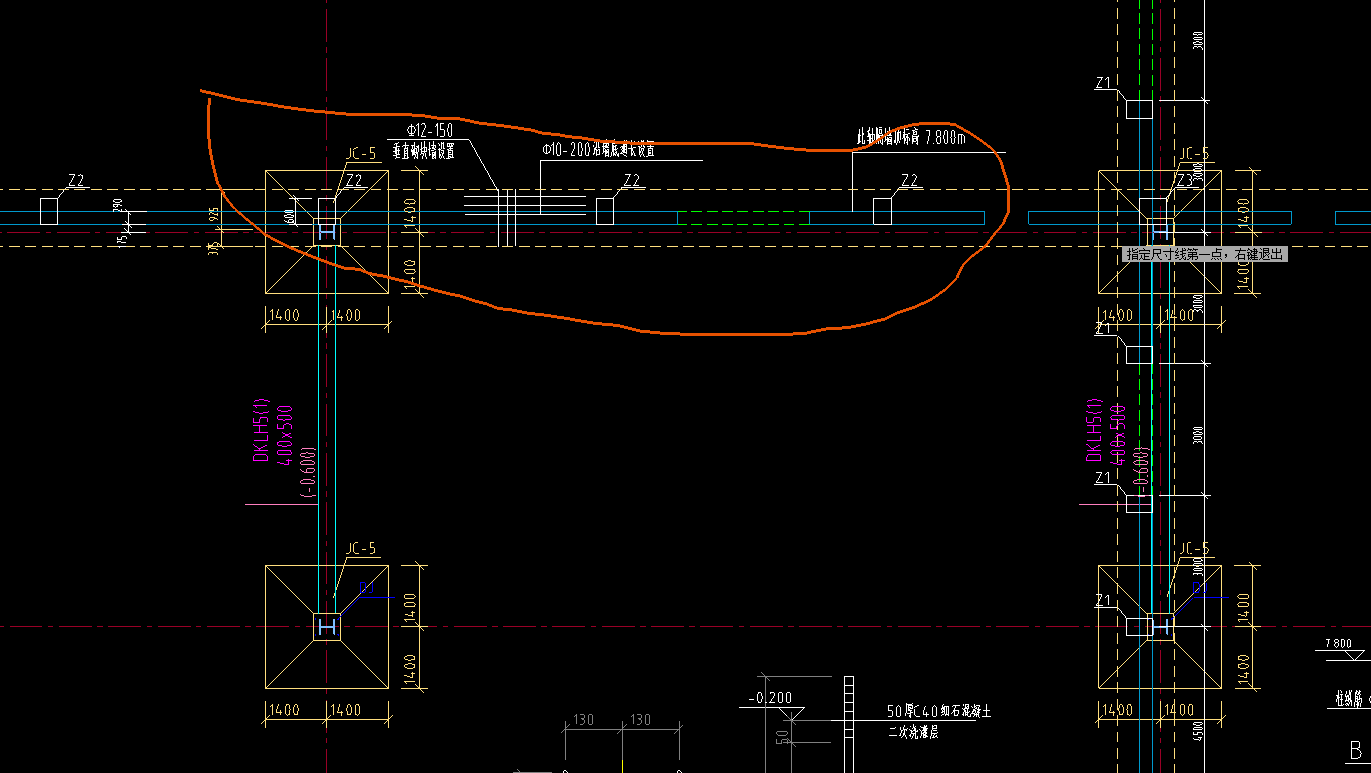1371x773 pixels.
Task: Select the -0.200 elevation value
Action: point(769,698)
